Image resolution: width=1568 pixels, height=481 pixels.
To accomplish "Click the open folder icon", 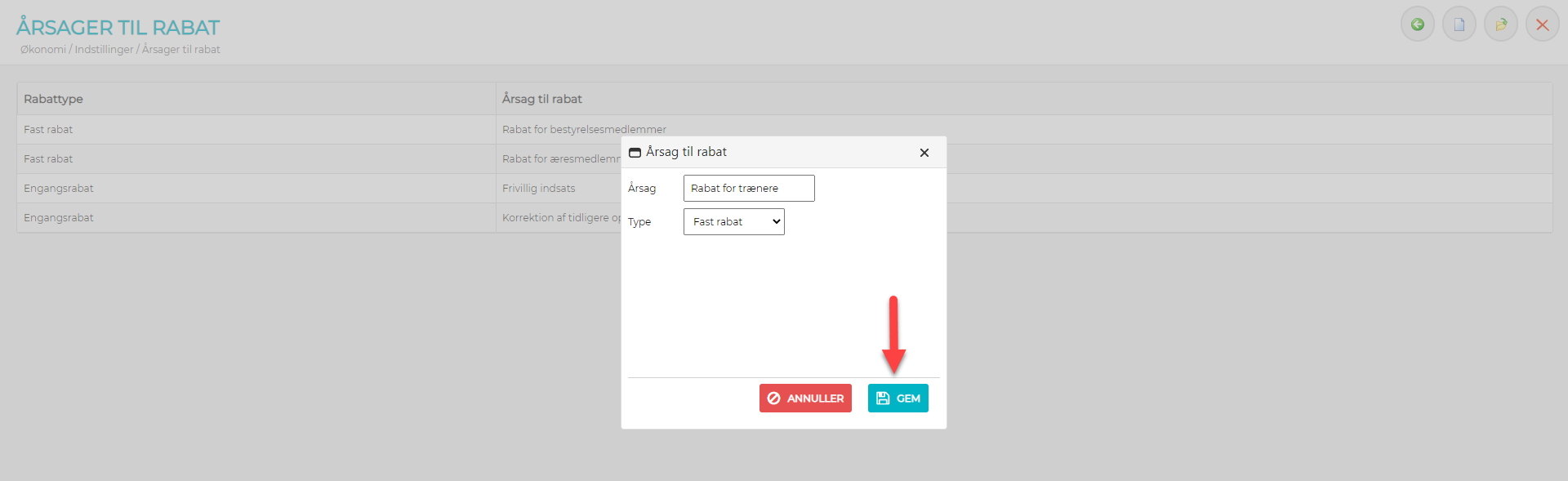I will pos(1500,24).
